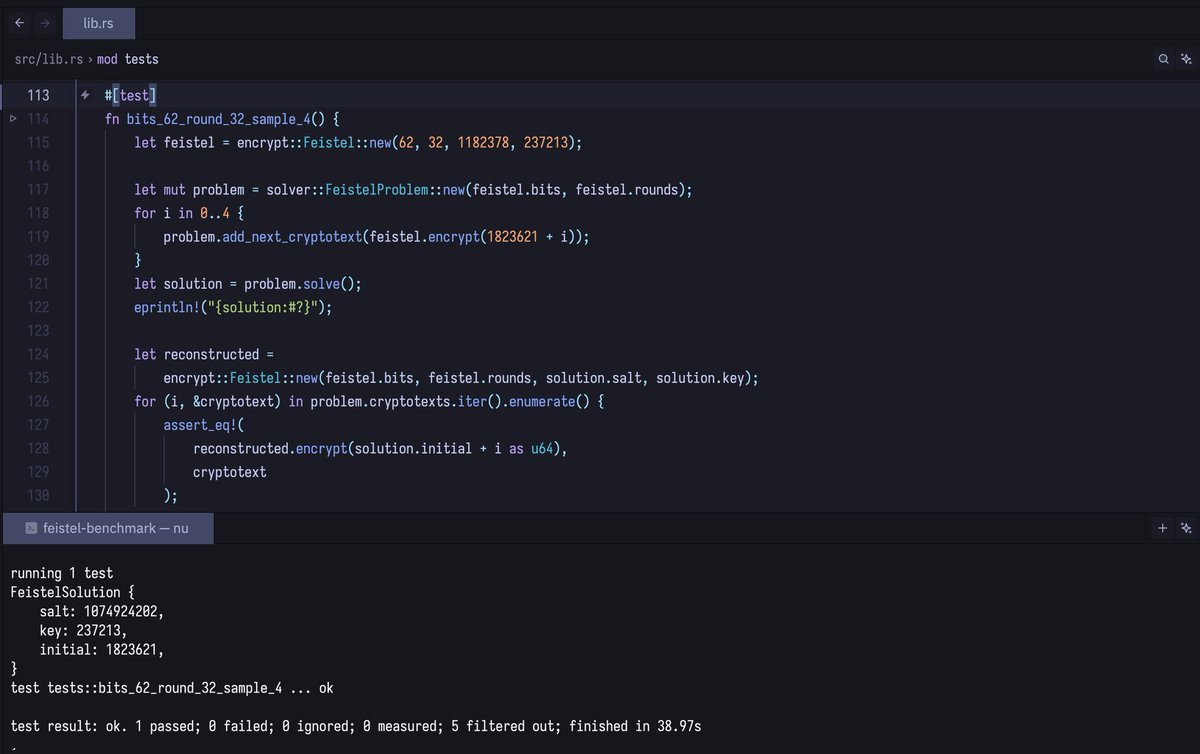This screenshot has width=1200, height=754.
Task: Click solution.salt argument on line 125
Action: [x=593, y=378]
